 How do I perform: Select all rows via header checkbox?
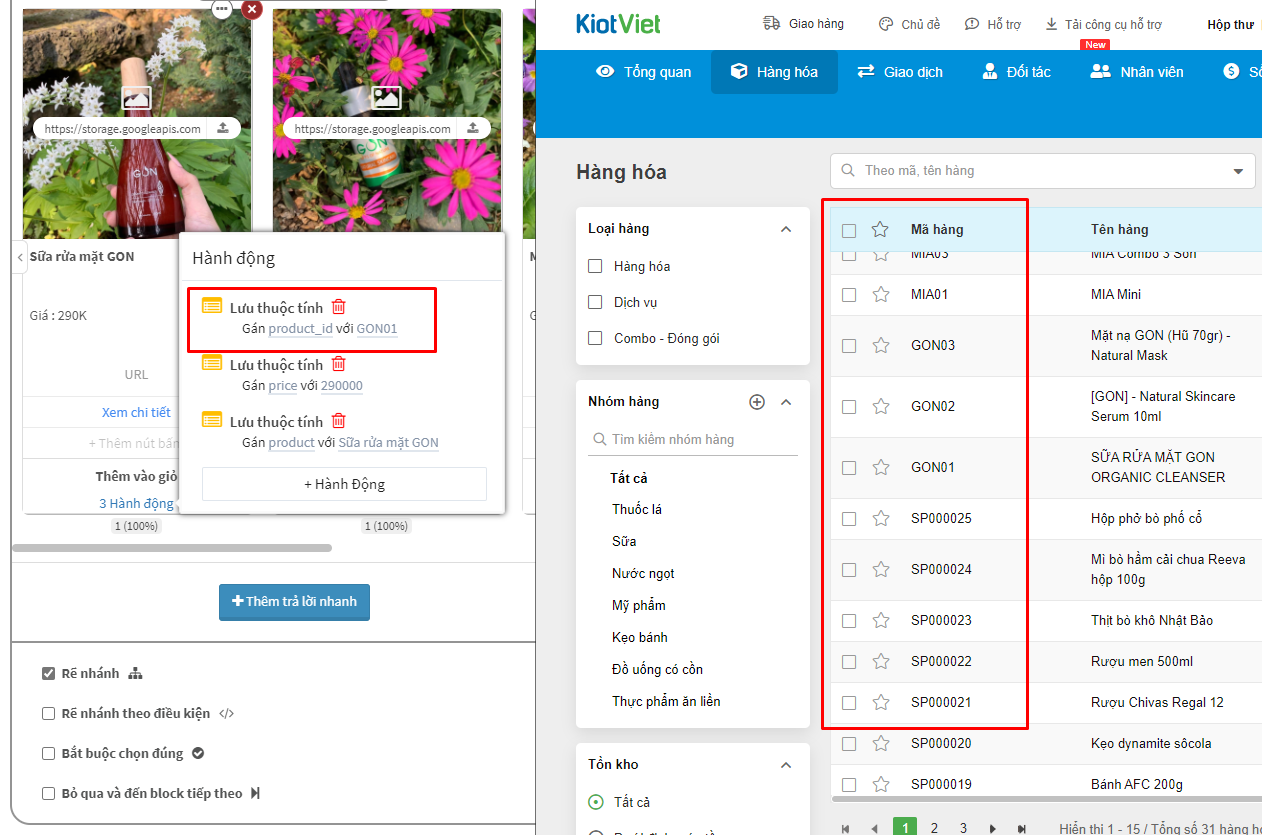[x=849, y=230]
